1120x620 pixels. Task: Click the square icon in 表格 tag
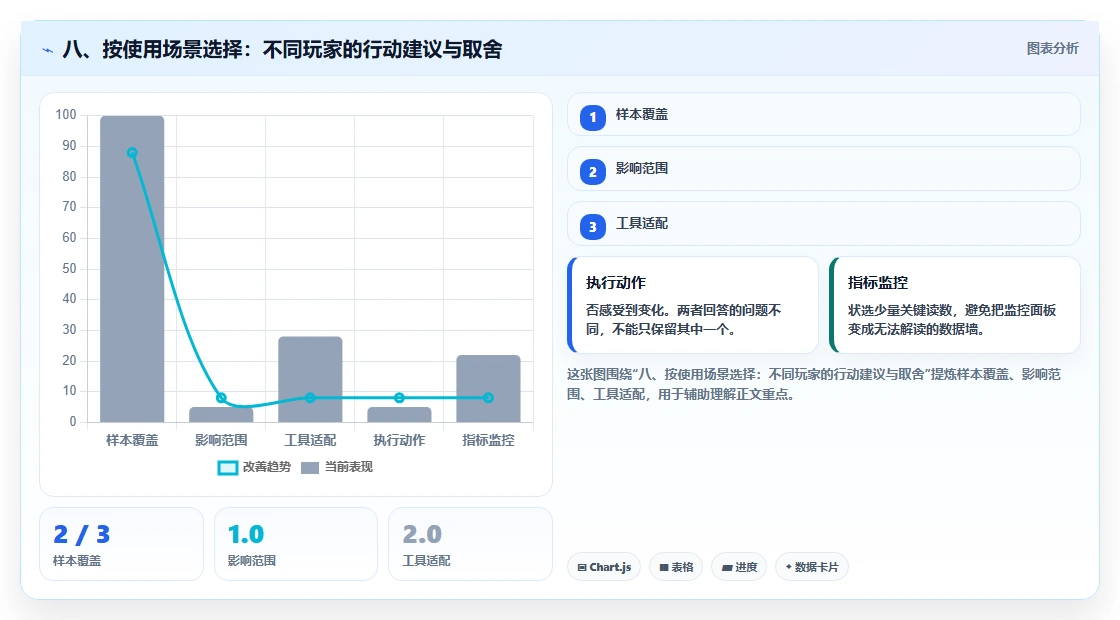click(664, 568)
